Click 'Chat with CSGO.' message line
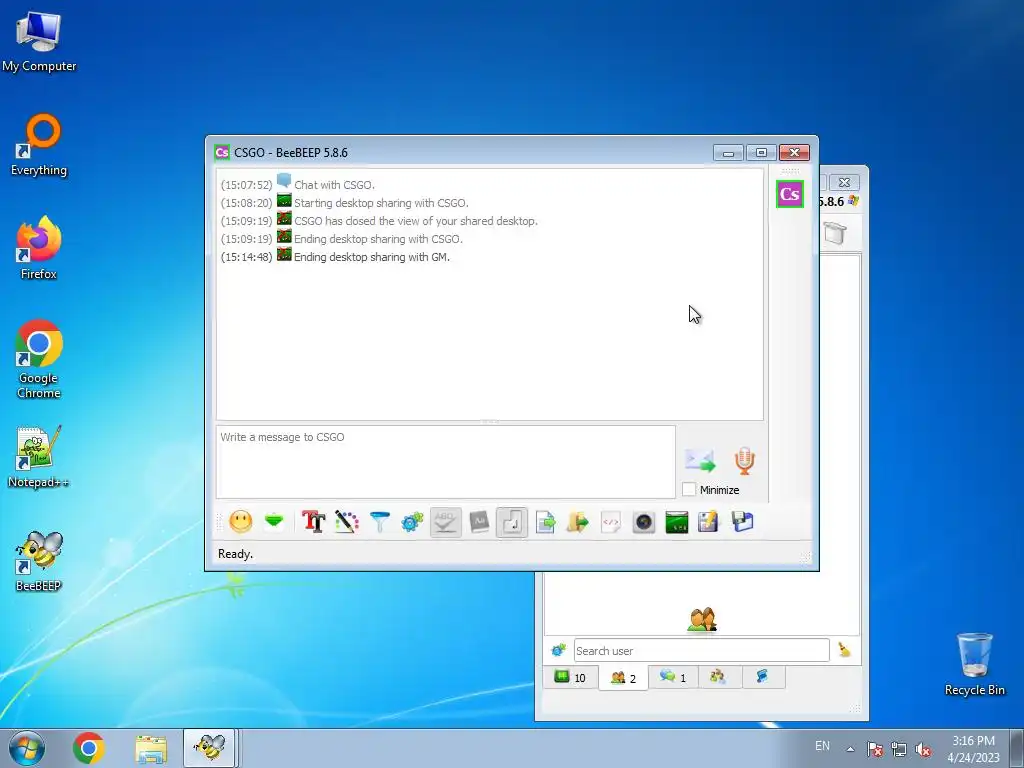The width and height of the screenshot is (1024, 768). (334, 185)
